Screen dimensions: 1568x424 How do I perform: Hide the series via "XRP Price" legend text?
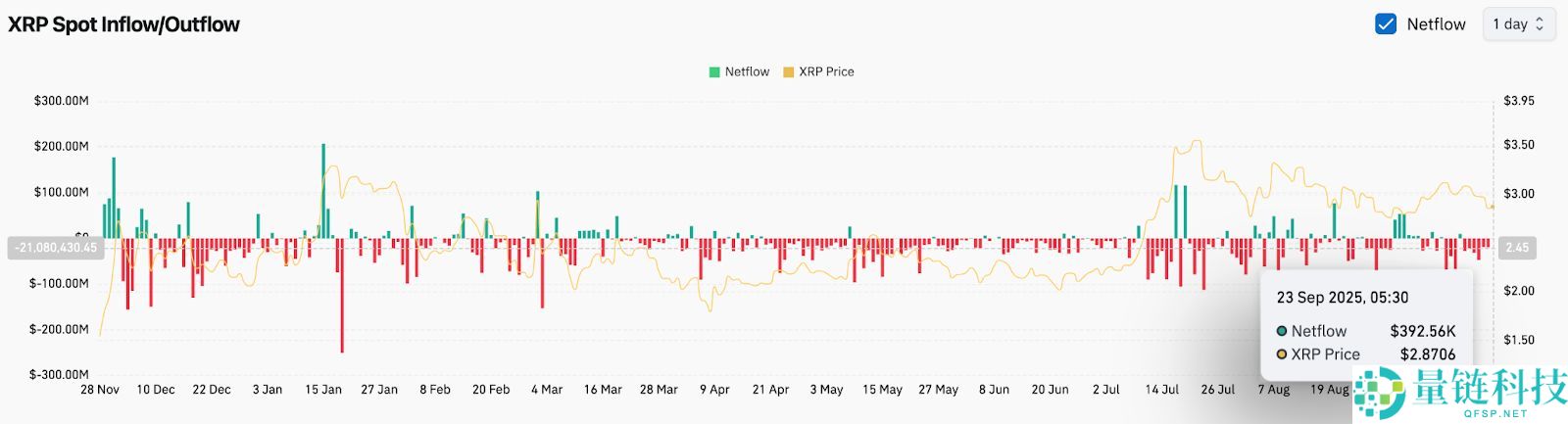[826, 71]
